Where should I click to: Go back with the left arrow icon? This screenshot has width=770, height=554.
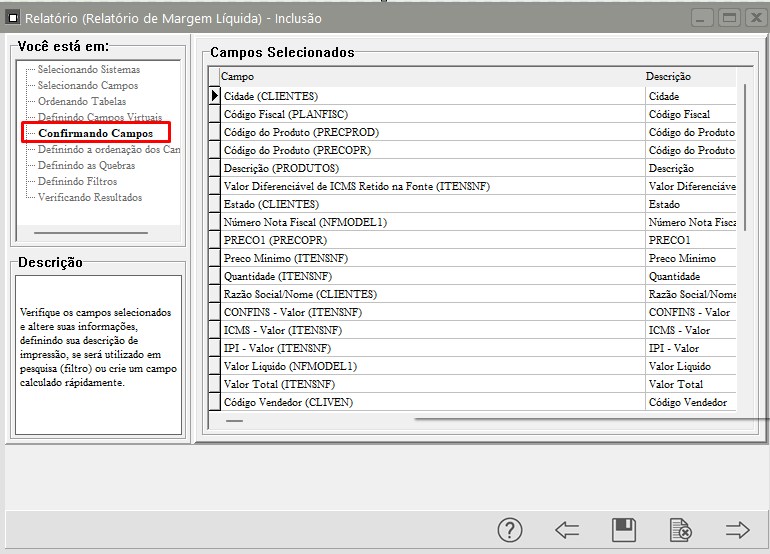[x=567, y=530]
